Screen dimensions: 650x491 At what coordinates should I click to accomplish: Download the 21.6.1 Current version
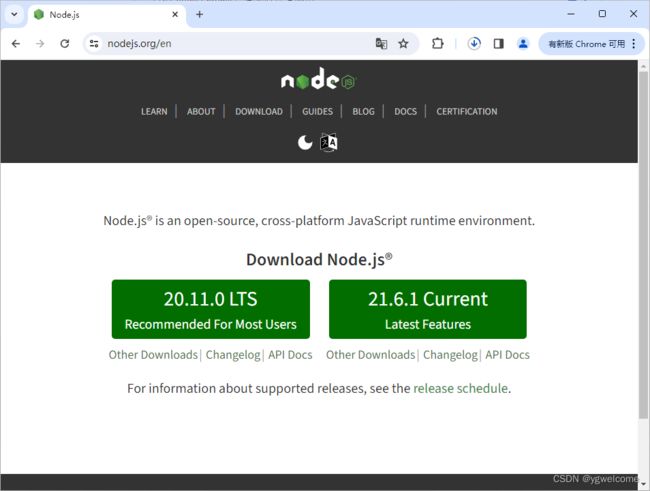click(x=428, y=309)
